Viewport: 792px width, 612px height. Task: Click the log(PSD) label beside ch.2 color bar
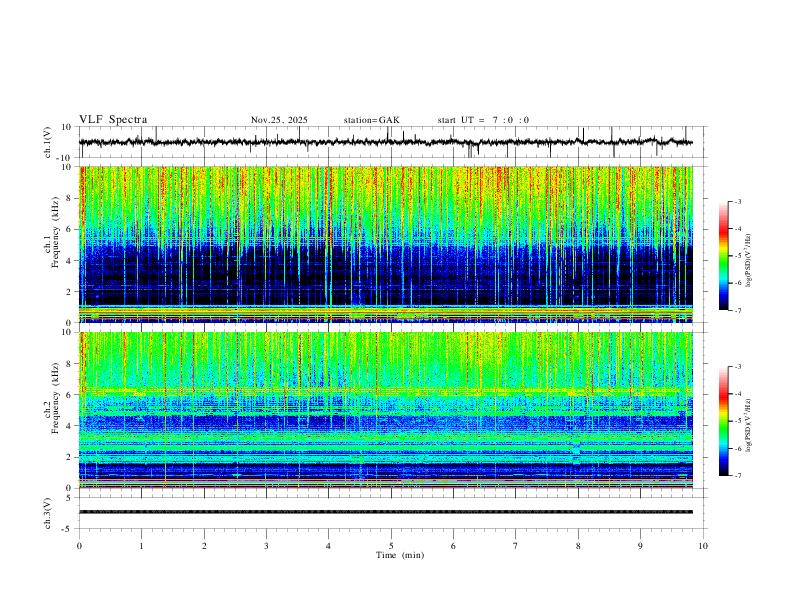[x=748, y=425]
